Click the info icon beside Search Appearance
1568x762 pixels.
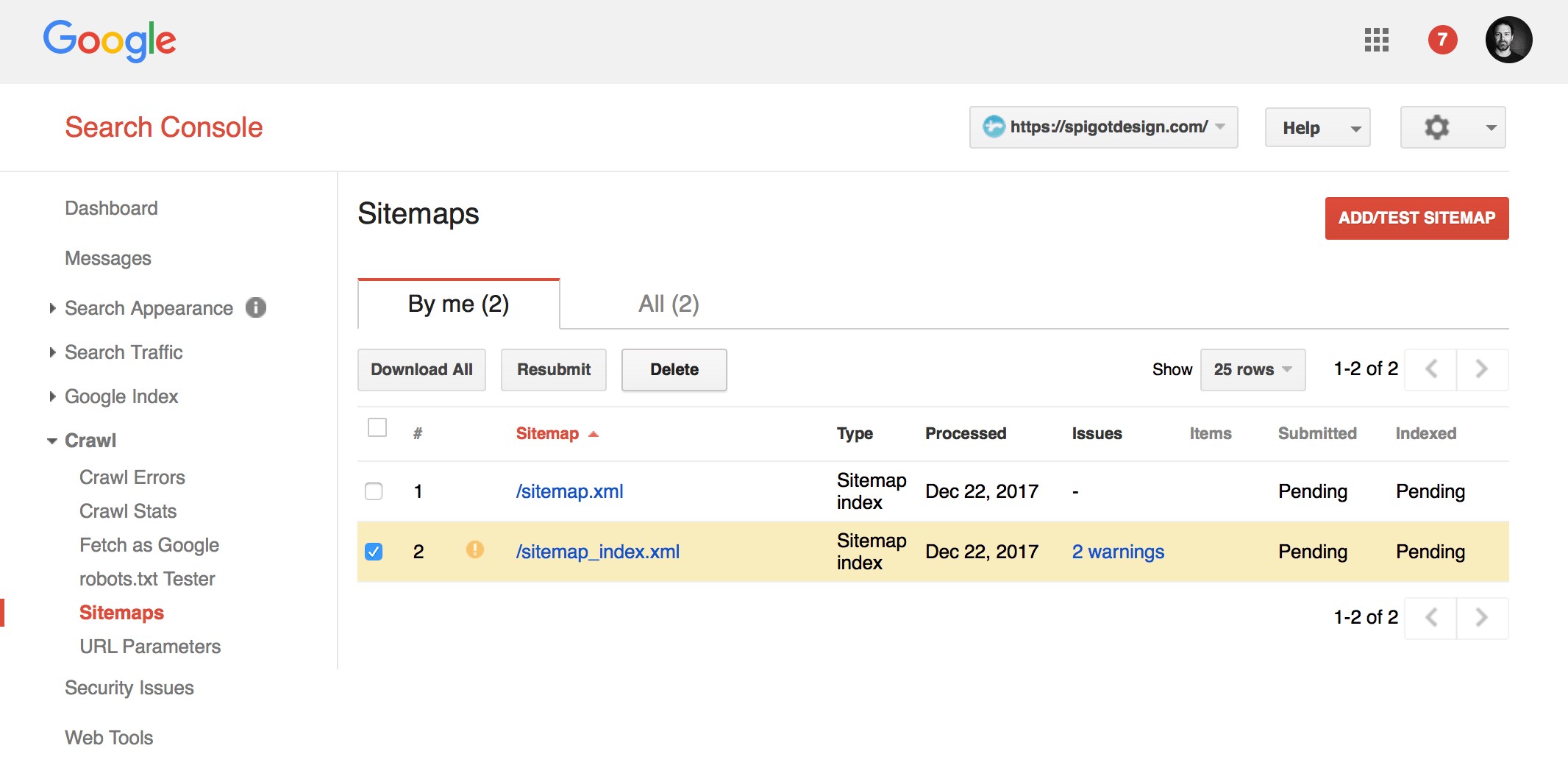tap(256, 307)
